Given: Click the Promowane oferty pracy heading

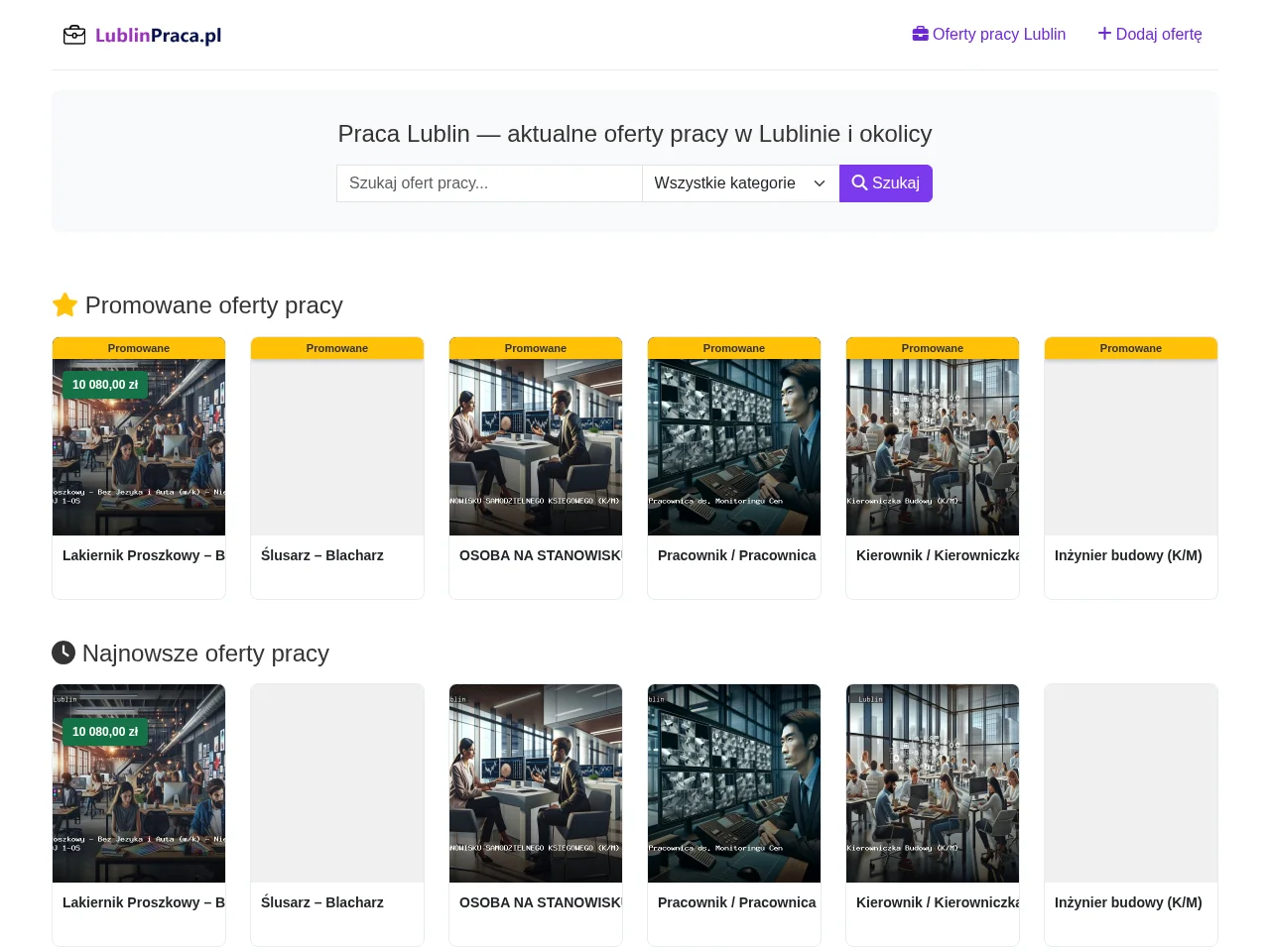Looking at the screenshot, I should point(197,305).
